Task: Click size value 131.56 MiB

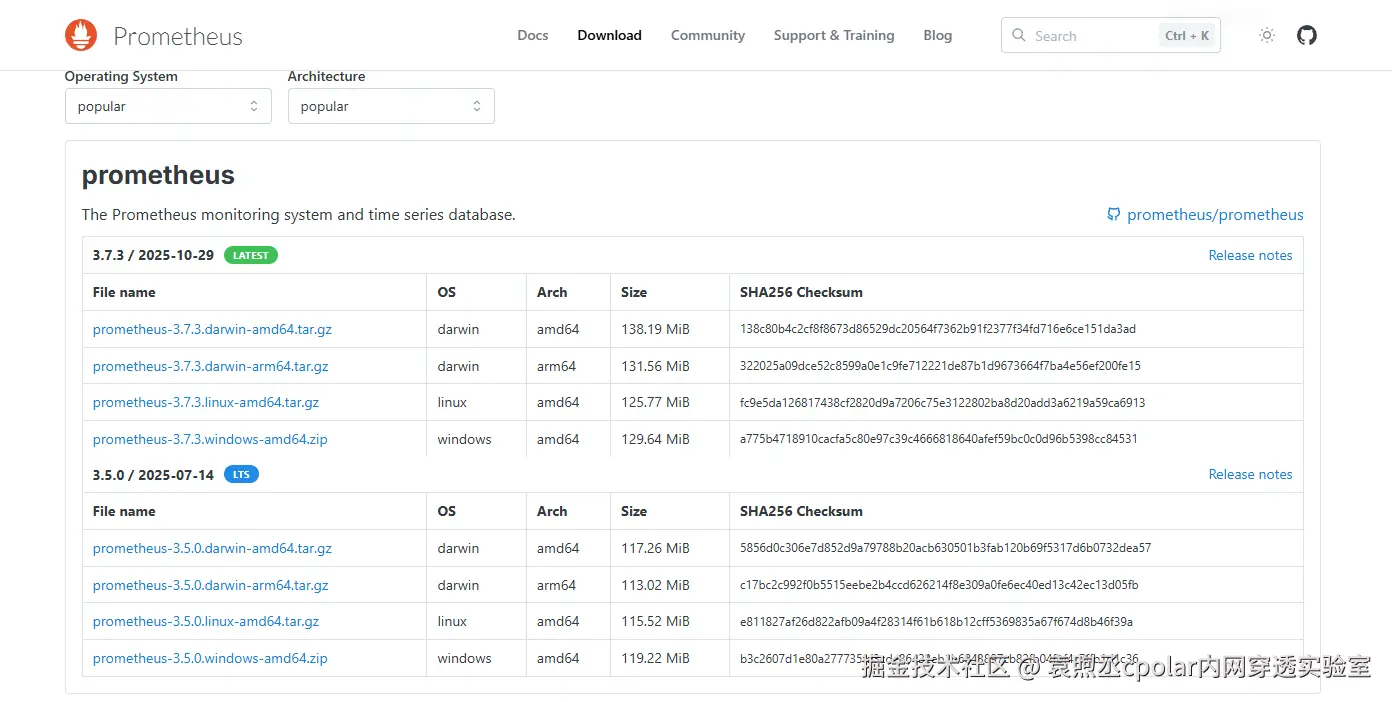Action: (655, 366)
